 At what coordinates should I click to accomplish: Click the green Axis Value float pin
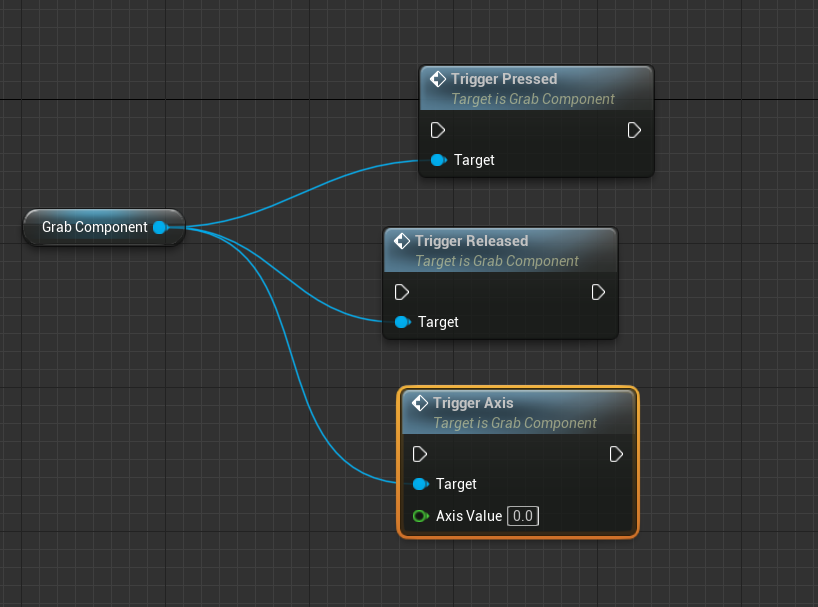(420, 516)
